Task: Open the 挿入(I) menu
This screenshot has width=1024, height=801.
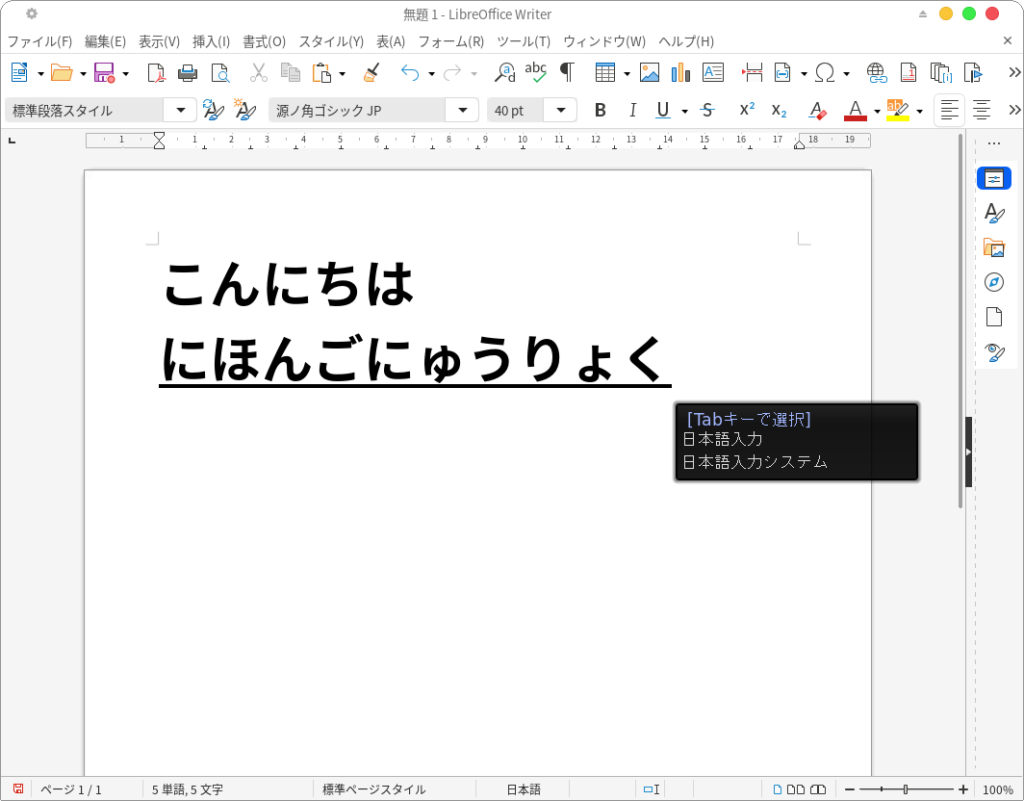Action: 211,41
